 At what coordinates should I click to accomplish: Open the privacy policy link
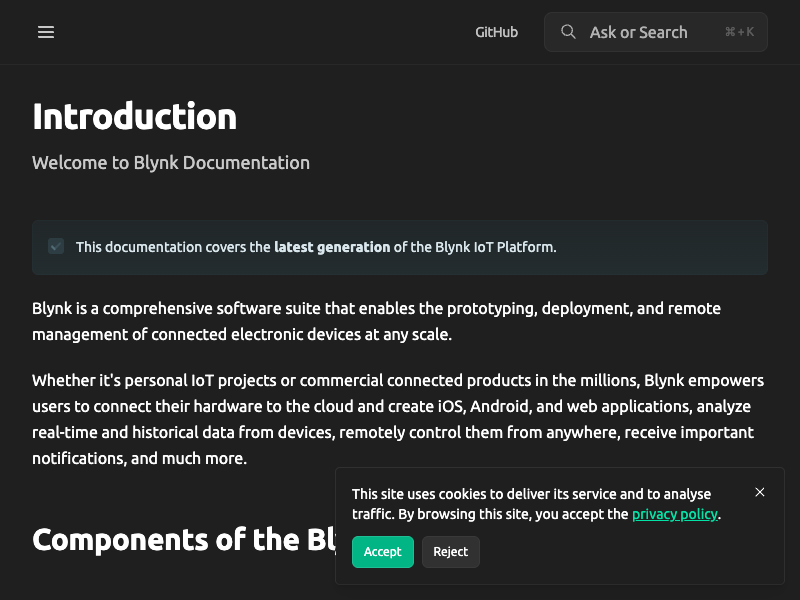(674, 514)
